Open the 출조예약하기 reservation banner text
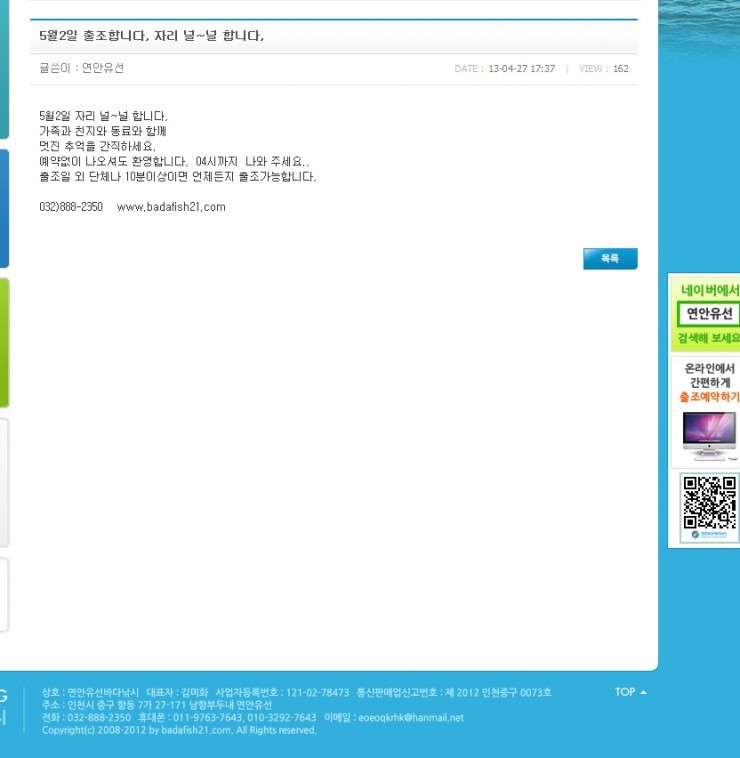This screenshot has height=758, width=740. [x=709, y=397]
